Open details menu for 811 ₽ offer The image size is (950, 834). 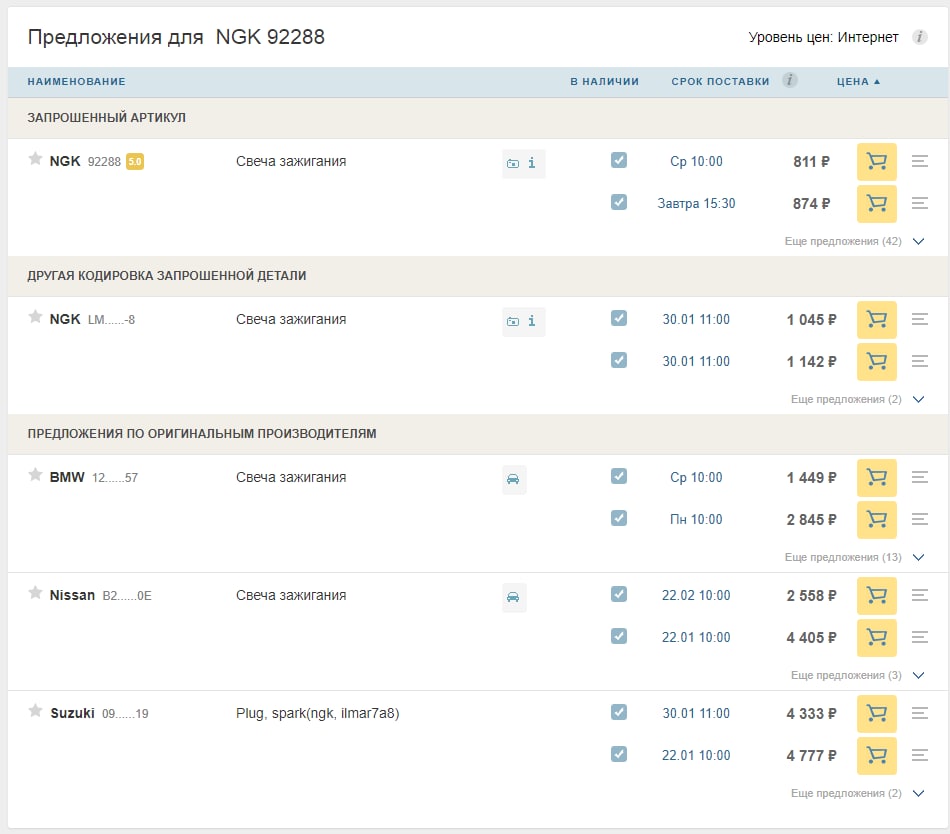coord(920,161)
